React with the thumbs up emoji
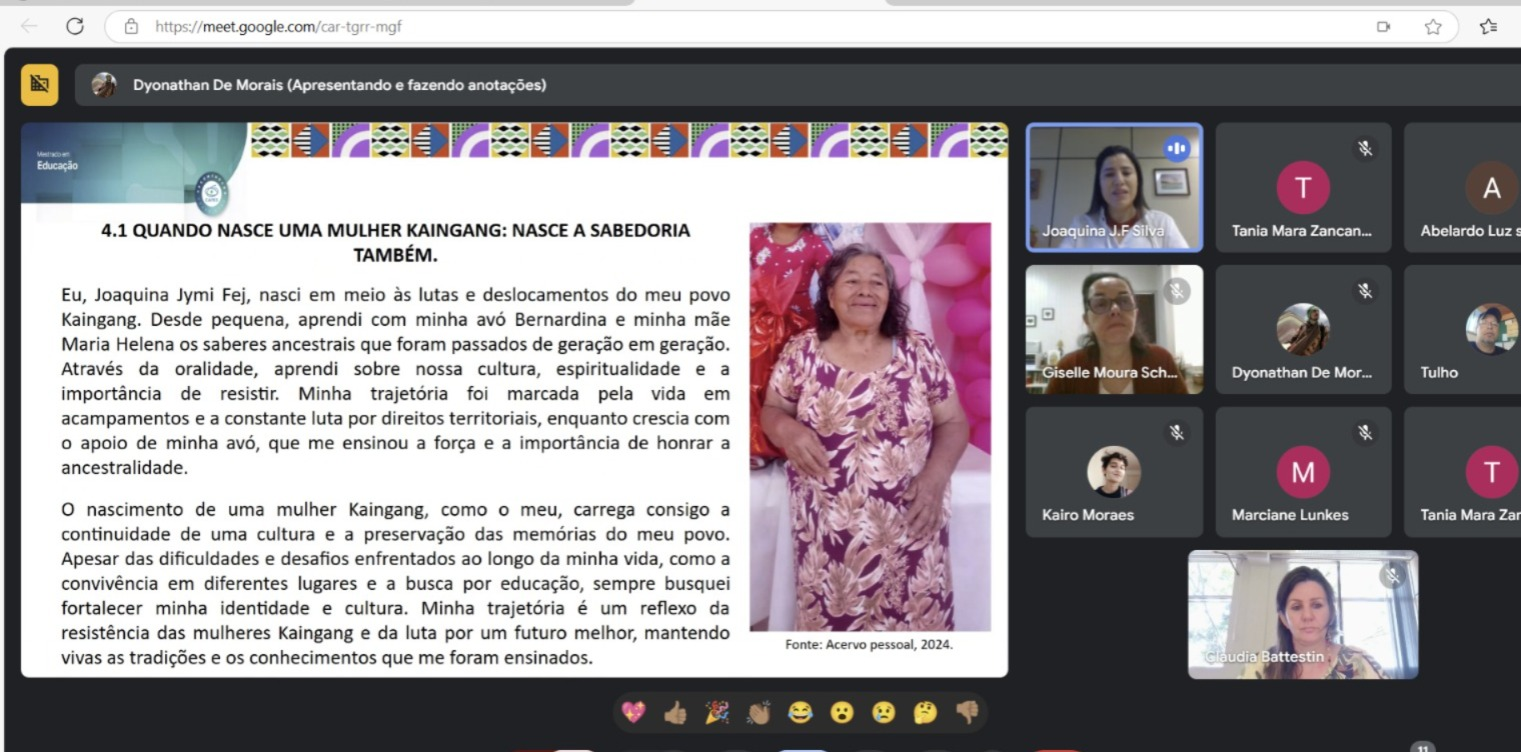The image size is (1521, 752). (x=675, y=712)
